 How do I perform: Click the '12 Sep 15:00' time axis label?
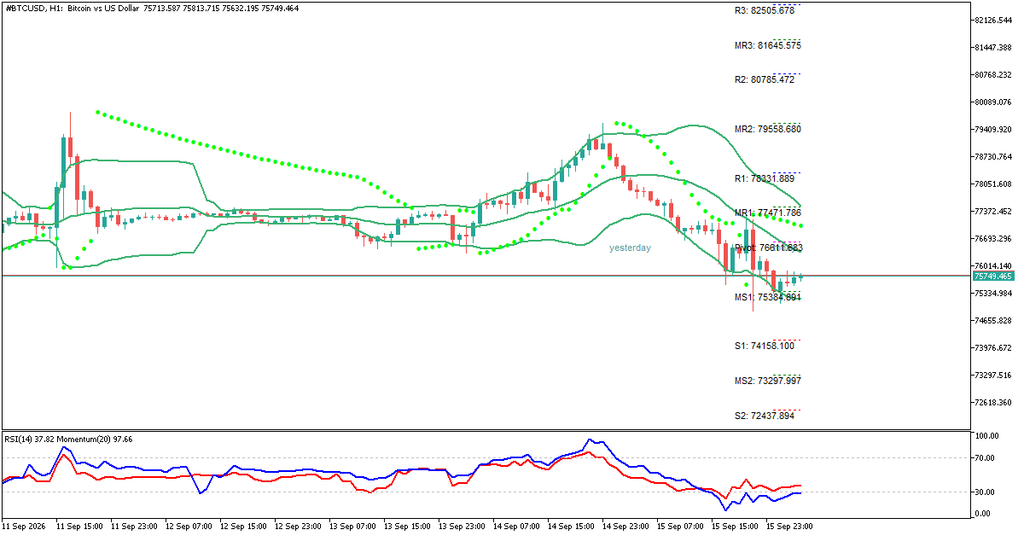(x=244, y=526)
